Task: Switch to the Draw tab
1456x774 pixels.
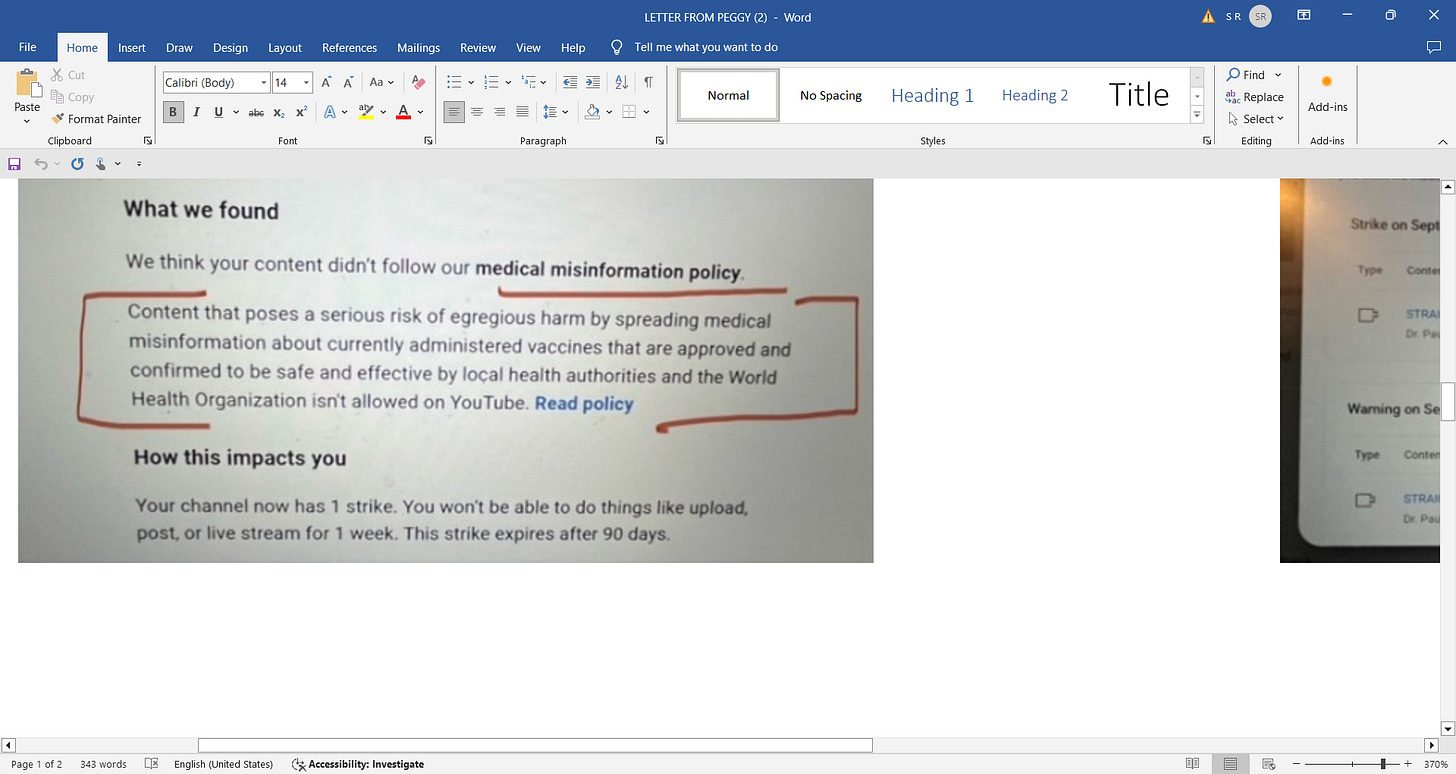Action: [x=179, y=47]
